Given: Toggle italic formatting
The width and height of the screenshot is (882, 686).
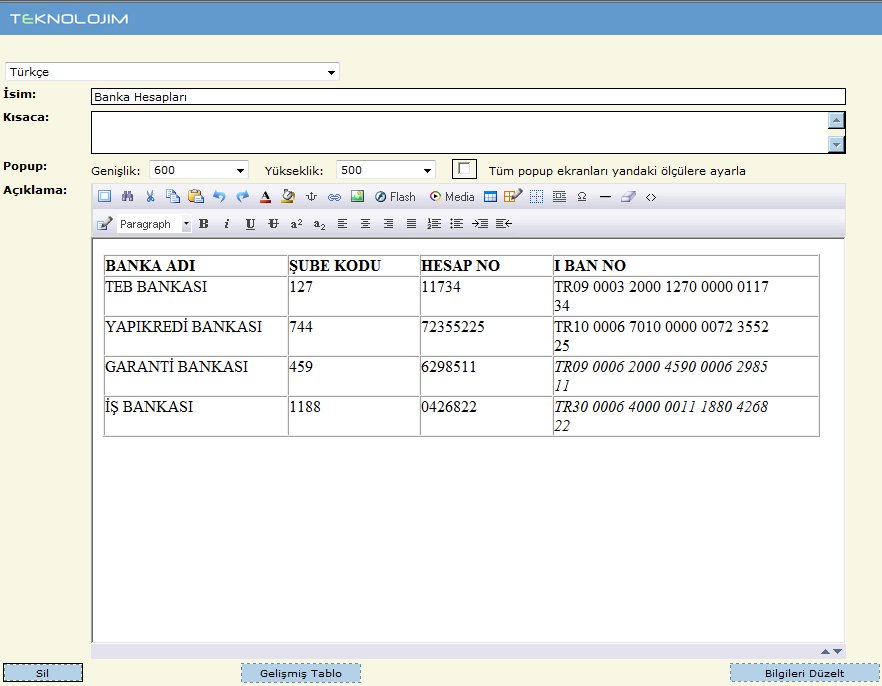Looking at the screenshot, I should (227, 224).
